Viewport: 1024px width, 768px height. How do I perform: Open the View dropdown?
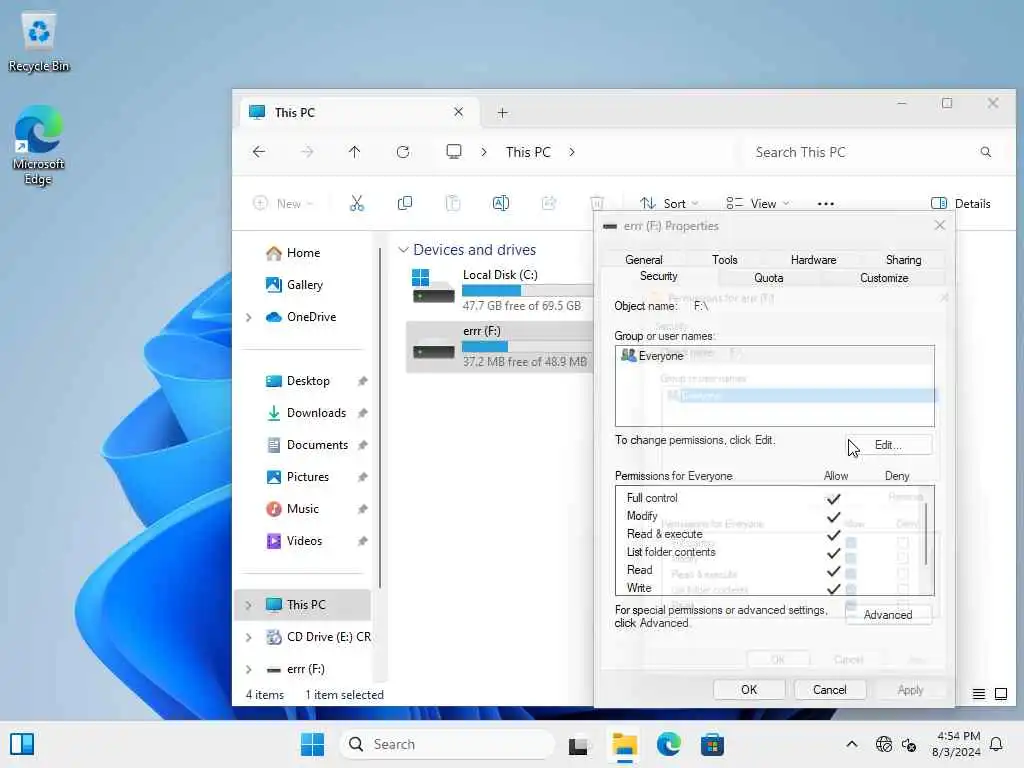pos(758,204)
